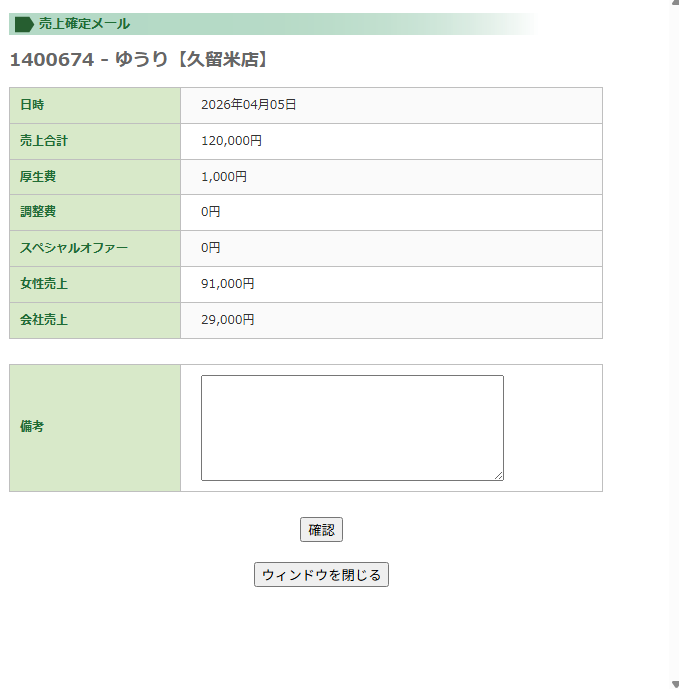Viewport: 679px width, 689px height.
Task: Click the 120,000円 total amount
Action: (x=231, y=141)
